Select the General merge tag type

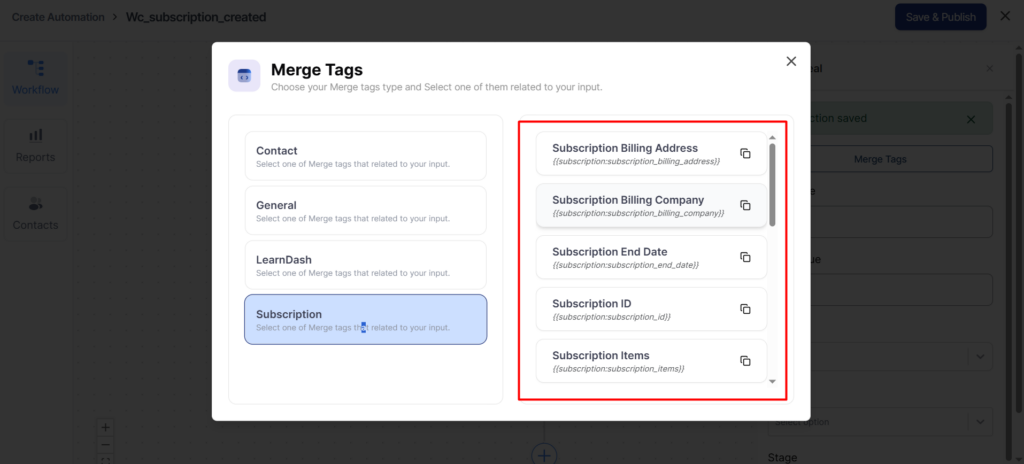pos(365,210)
